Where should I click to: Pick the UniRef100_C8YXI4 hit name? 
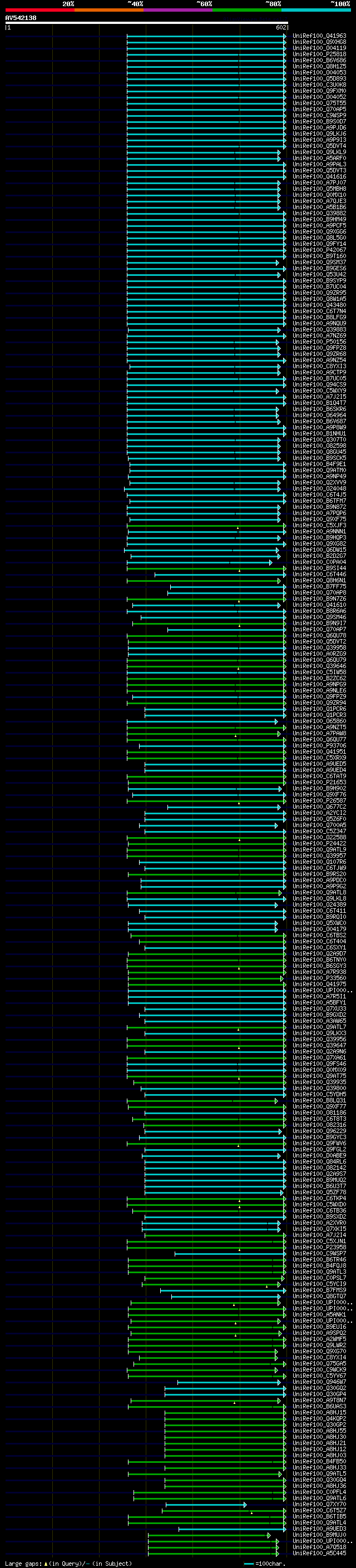[319, 1357]
